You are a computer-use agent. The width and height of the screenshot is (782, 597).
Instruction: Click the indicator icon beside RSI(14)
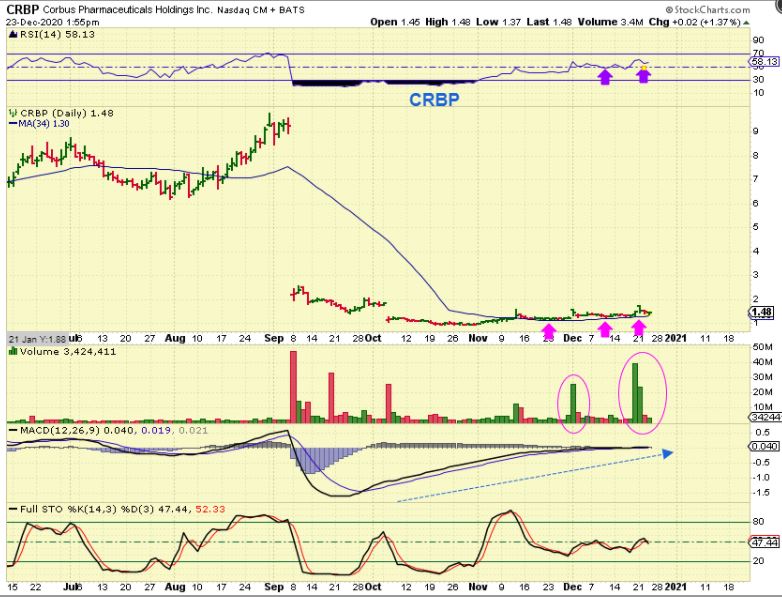pos(13,34)
